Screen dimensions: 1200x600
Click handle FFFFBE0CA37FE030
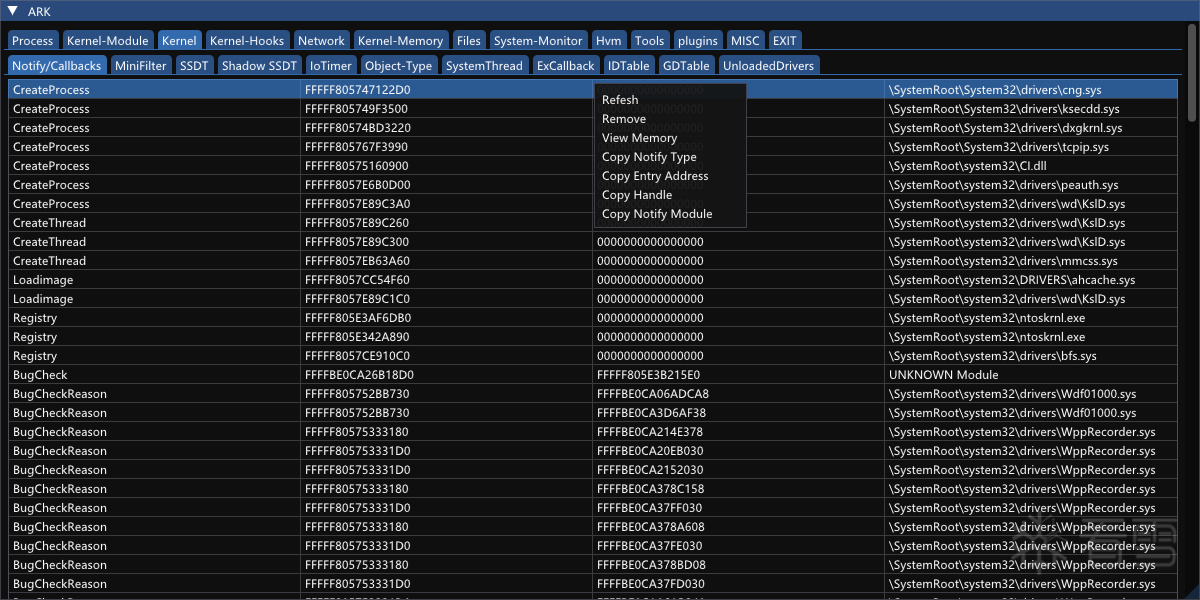pos(649,546)
